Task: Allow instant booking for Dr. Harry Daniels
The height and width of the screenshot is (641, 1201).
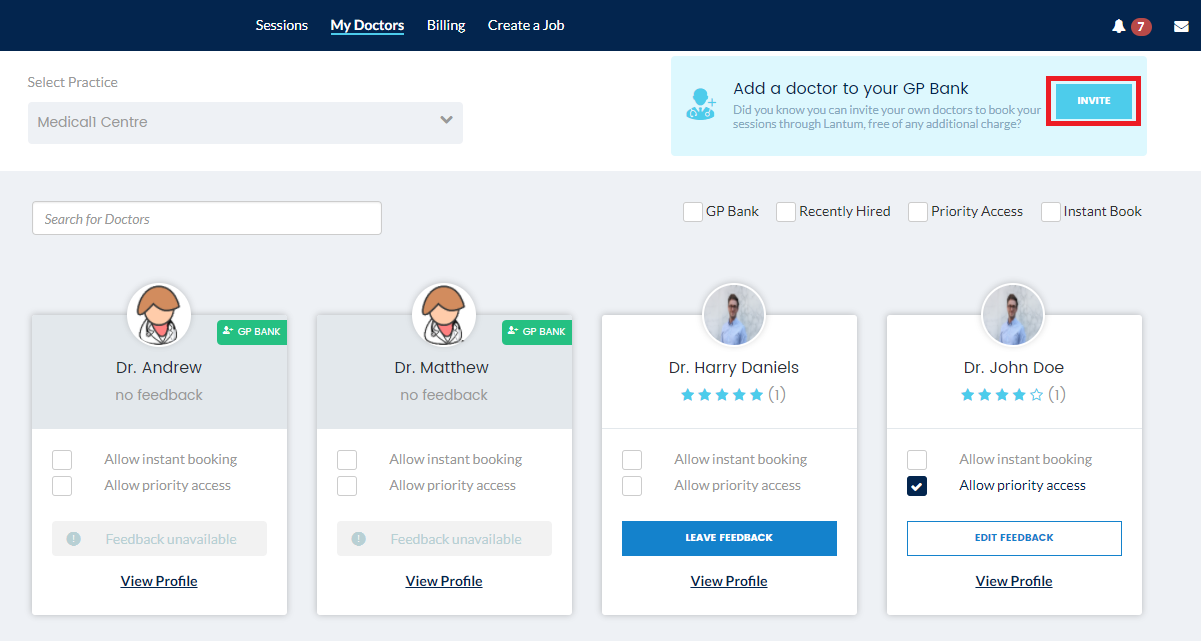Action: coord(632,460)
